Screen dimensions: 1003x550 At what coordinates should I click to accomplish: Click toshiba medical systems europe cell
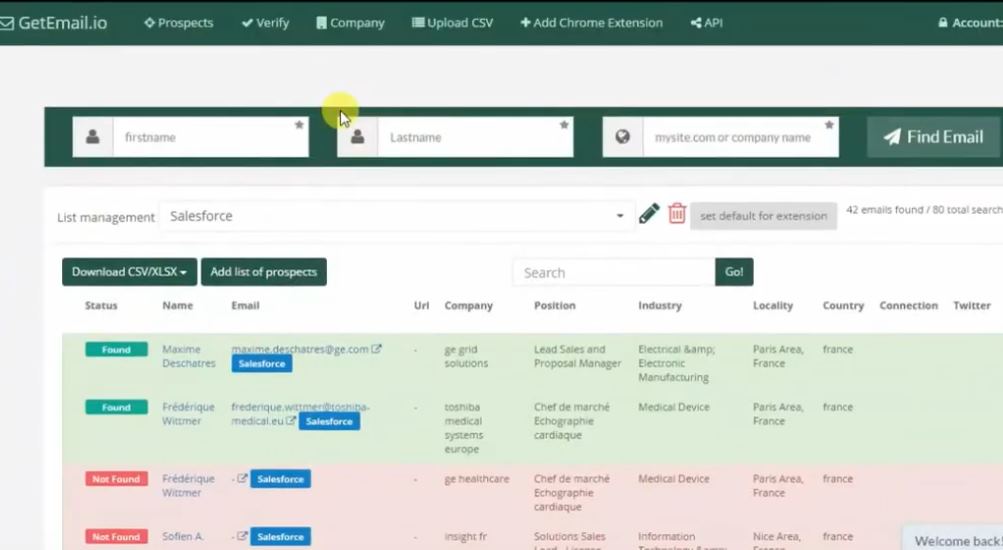click(x=464, y=428)
